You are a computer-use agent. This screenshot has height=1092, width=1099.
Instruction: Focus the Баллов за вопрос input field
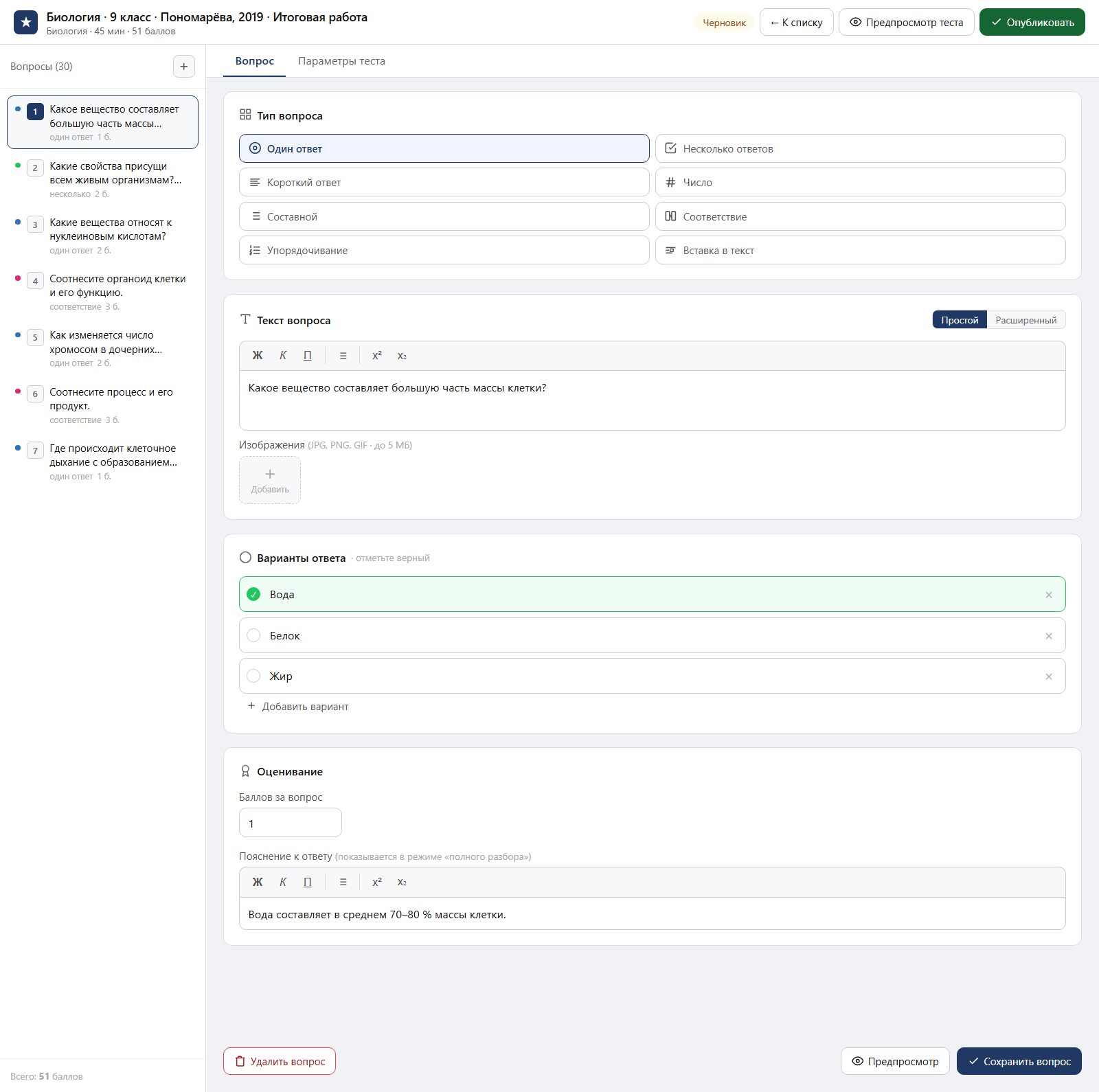[x=291, y=823]
